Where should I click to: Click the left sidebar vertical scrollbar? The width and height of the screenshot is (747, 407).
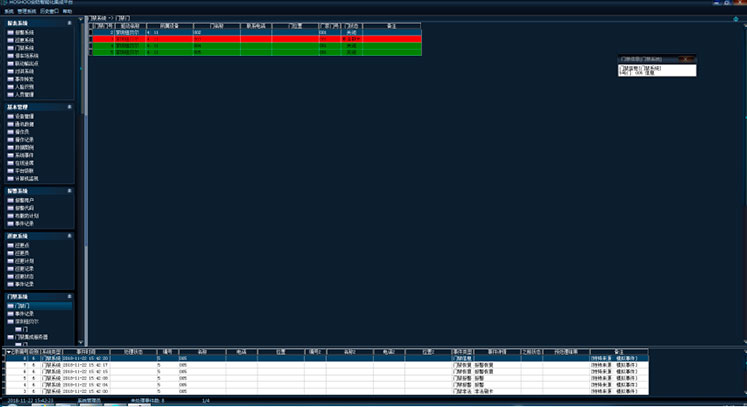tap(83, 180)
